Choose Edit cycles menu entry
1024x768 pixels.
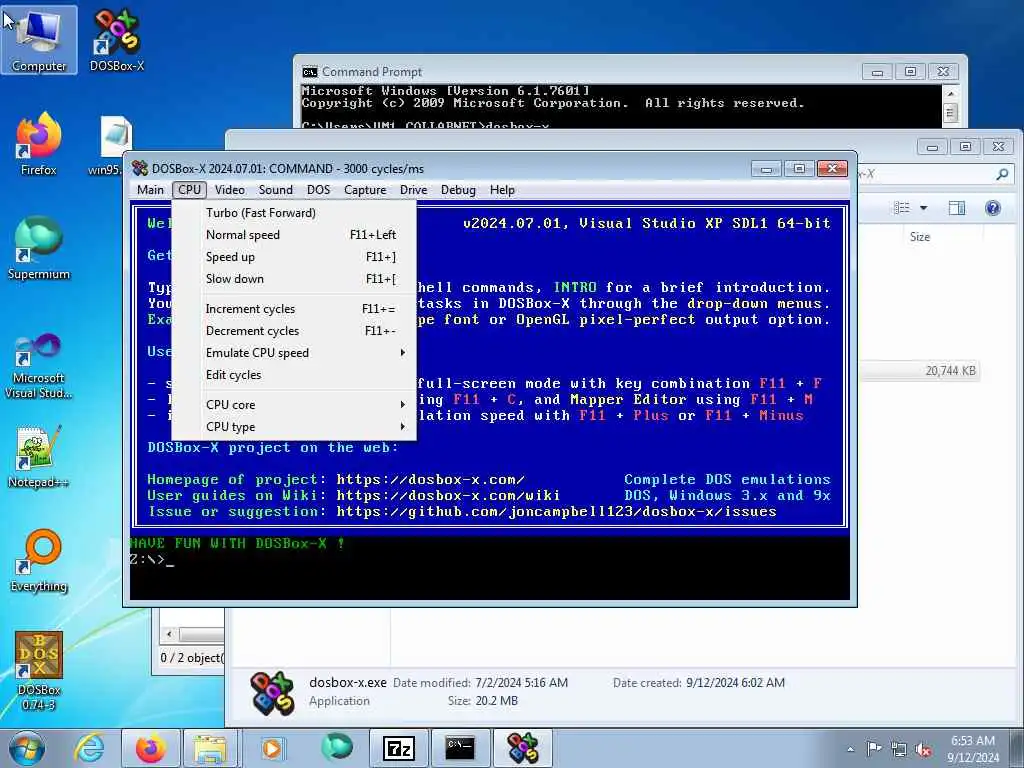click(x=294, y=375)
